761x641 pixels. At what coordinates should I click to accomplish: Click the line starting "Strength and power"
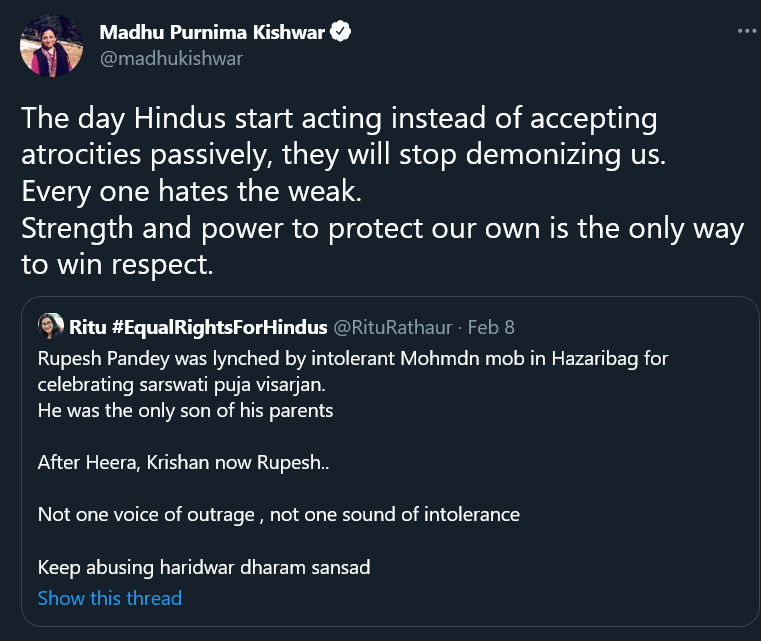[x=382, y=229]
